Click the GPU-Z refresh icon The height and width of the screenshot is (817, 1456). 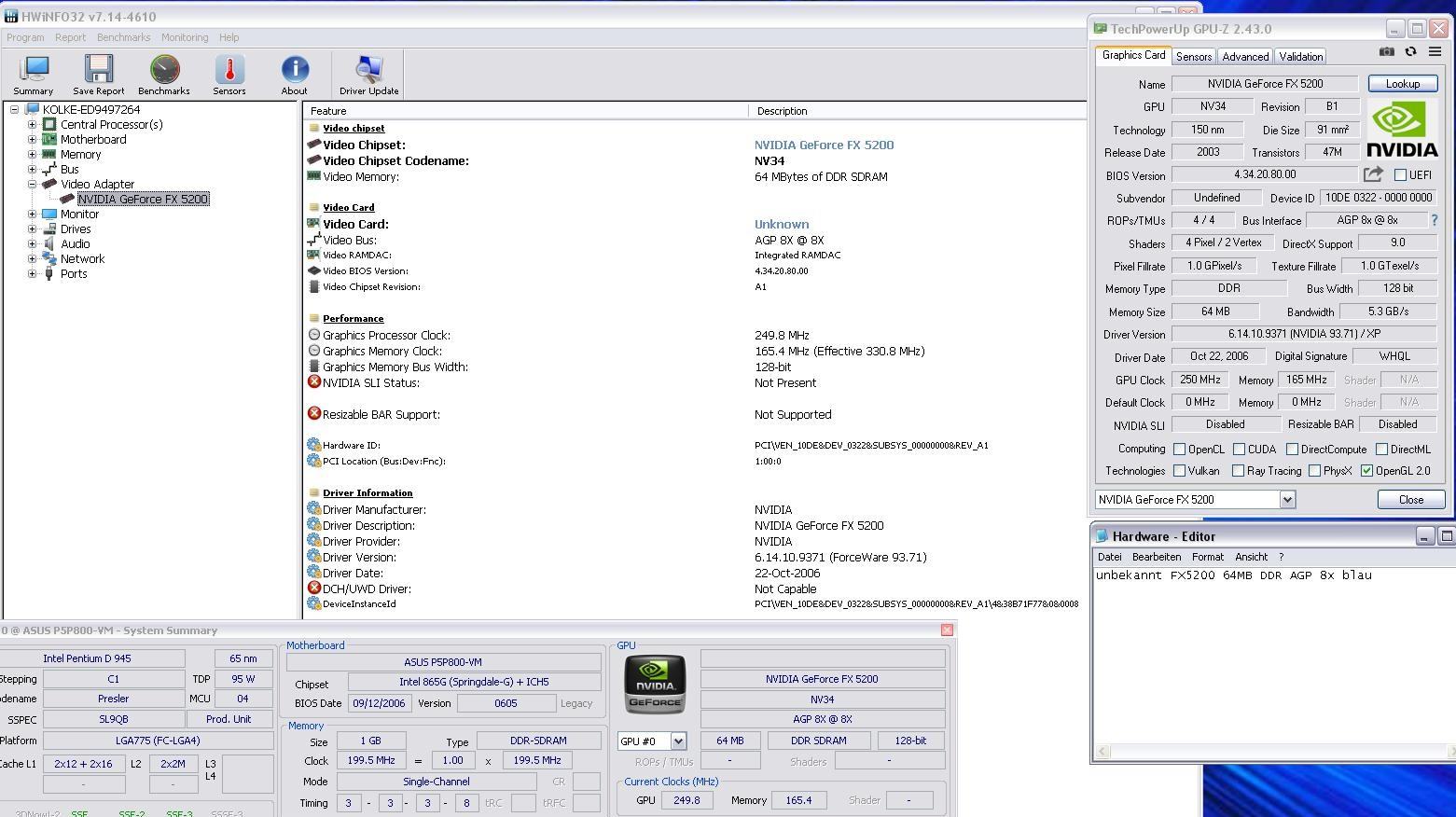[x=1410, y=52]
